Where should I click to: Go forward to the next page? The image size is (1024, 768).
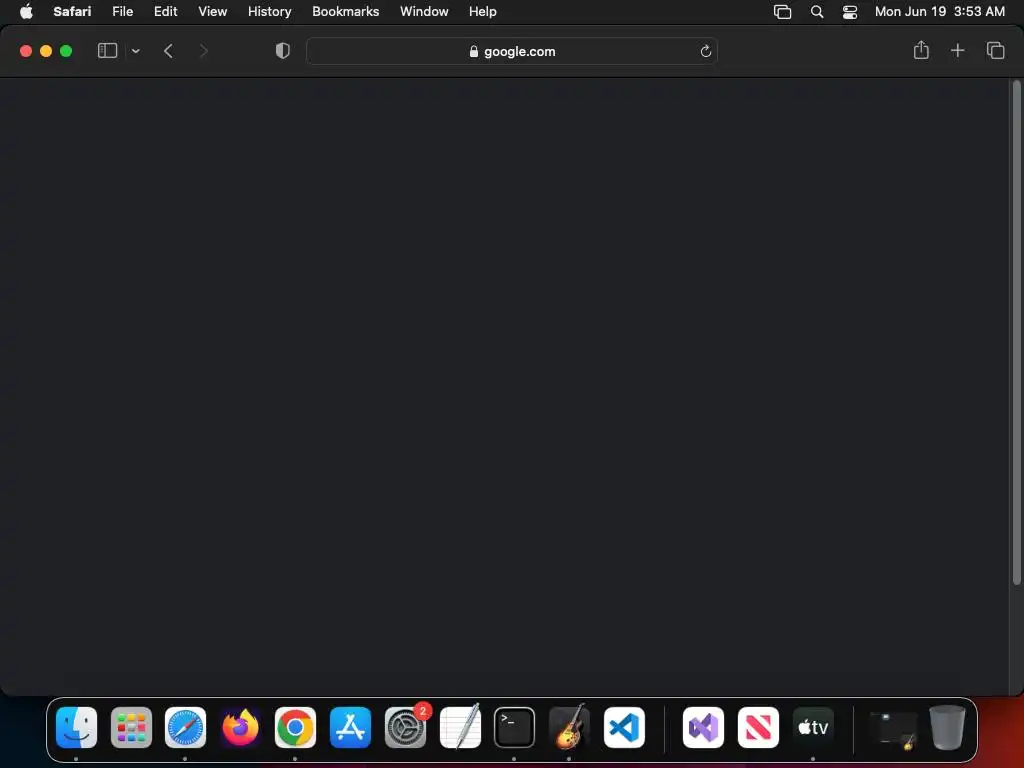coord(203,51)
